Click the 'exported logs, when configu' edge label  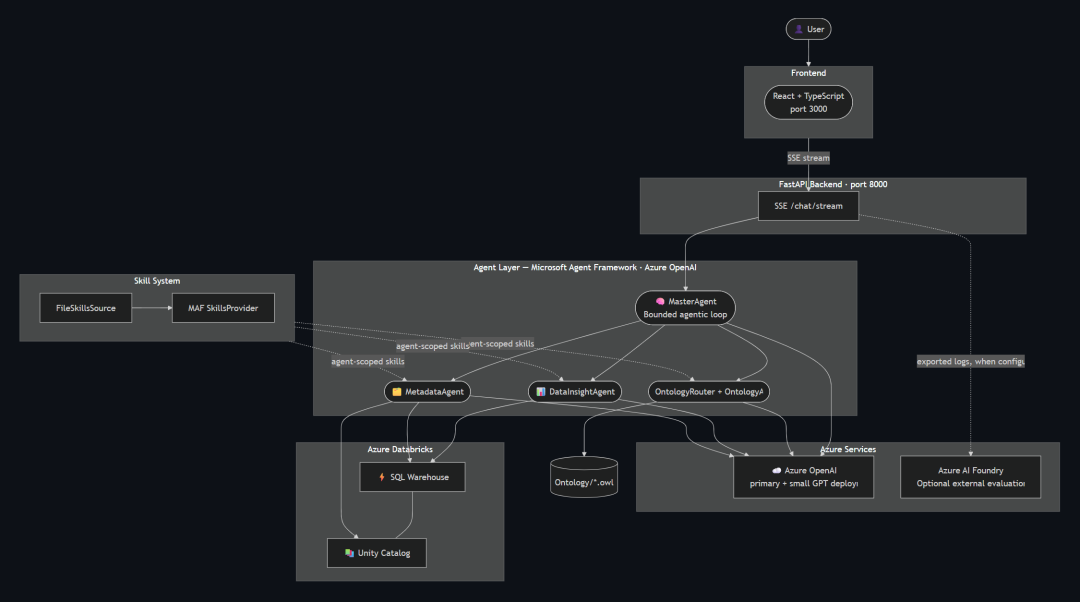click(x=970, y=362)
